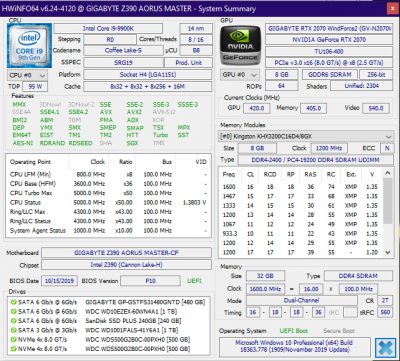Click the SSE4.2 feature label
The width and height of the screenshot is (400, 361).
pos(77,112)
